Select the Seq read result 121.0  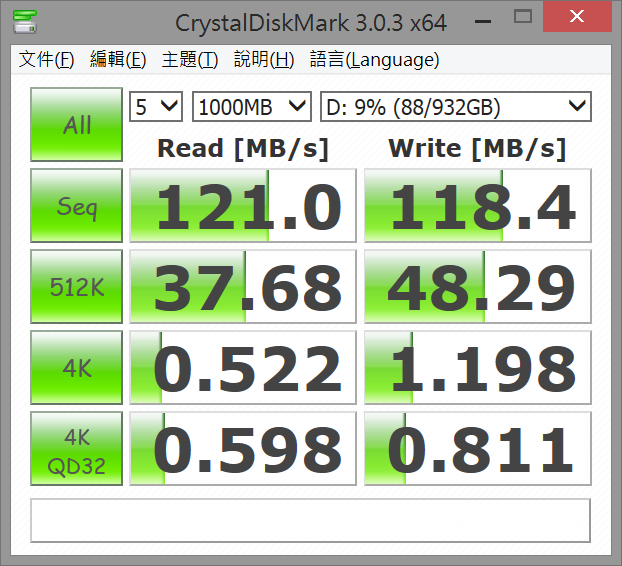[243, 205]
